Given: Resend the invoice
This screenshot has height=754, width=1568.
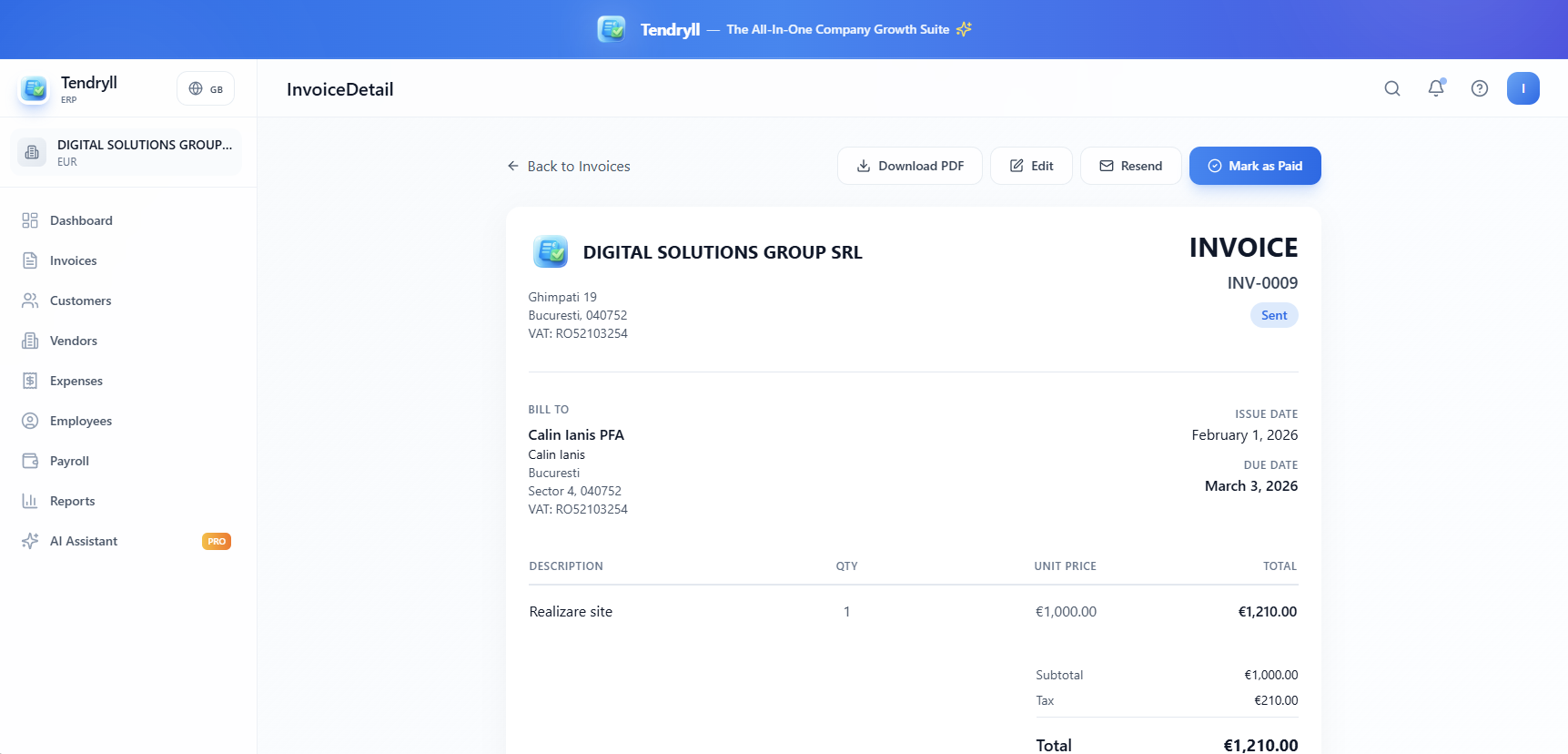Looking at the screenshot, I should click(1130, 166).
